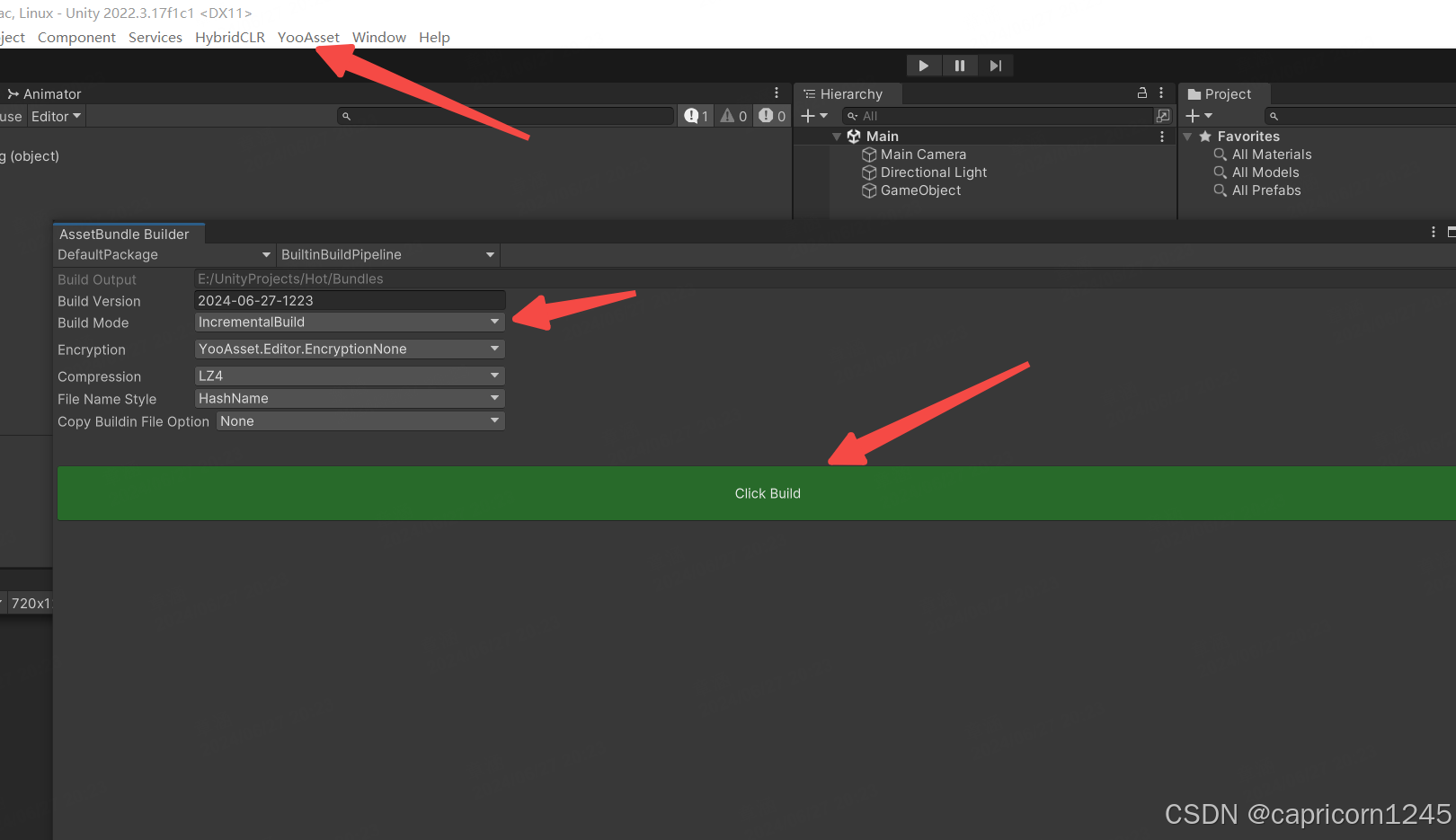The width and height of the screenshot is (1456, 840).
Task: Click the GameObject cube icon
Action: (869, 190)
